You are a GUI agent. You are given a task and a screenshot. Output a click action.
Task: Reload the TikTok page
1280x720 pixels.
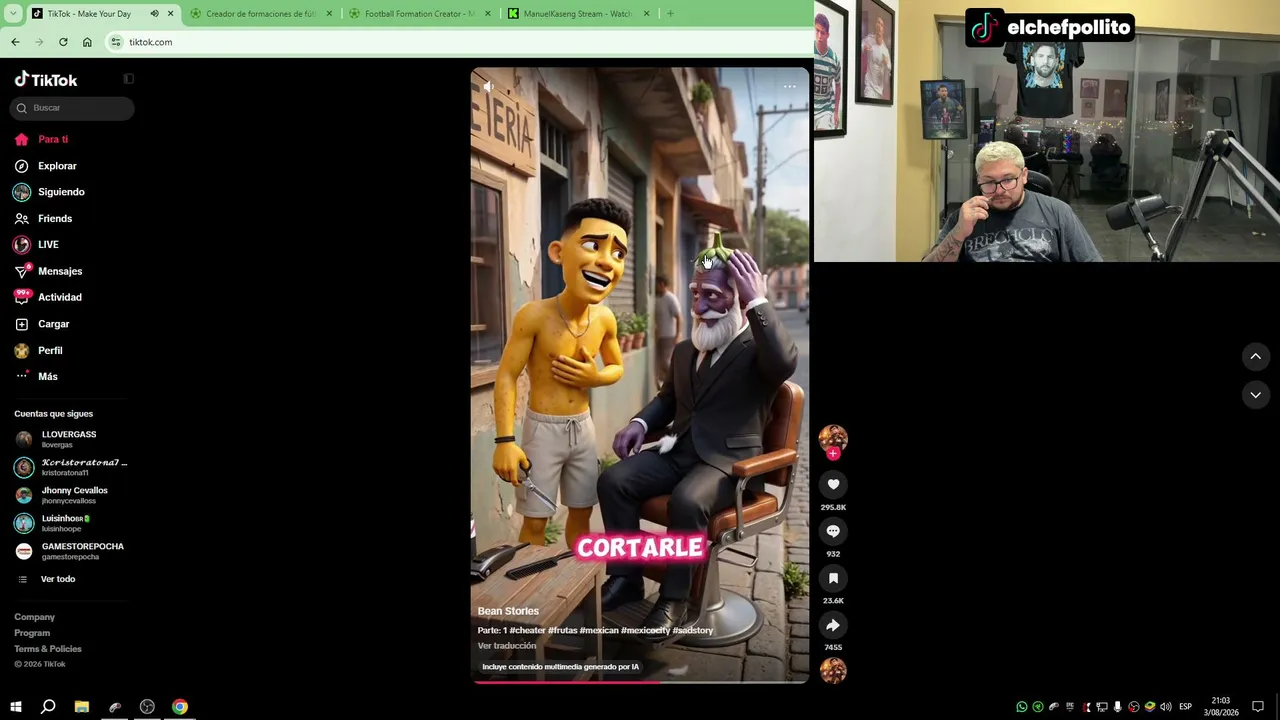click(63, 42)
